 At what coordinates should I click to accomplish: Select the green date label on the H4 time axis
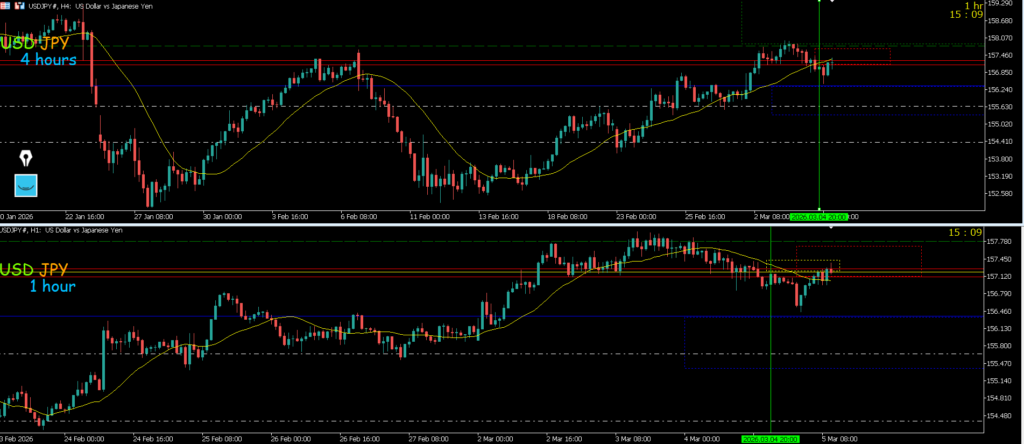coord(818,216)
